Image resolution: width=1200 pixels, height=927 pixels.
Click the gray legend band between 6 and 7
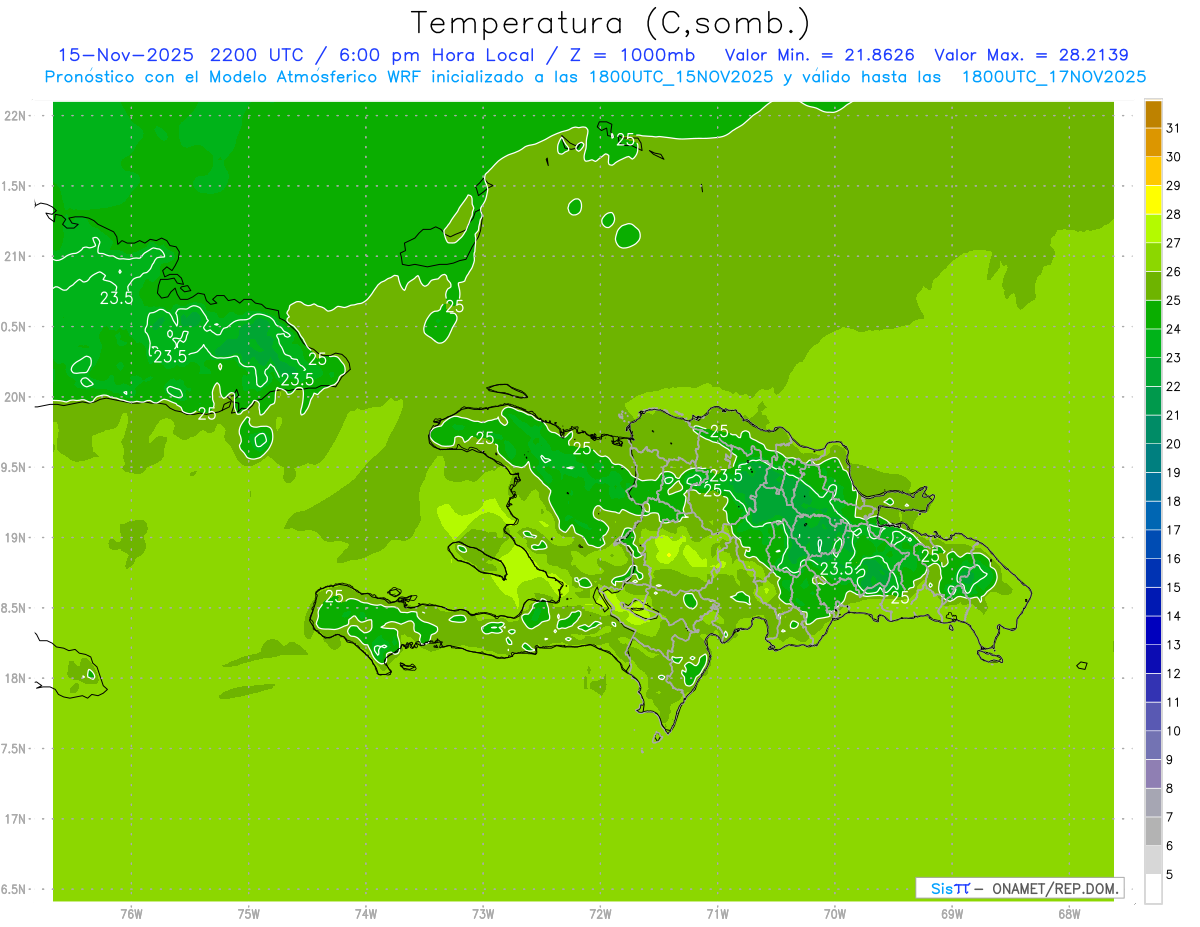1153,832
